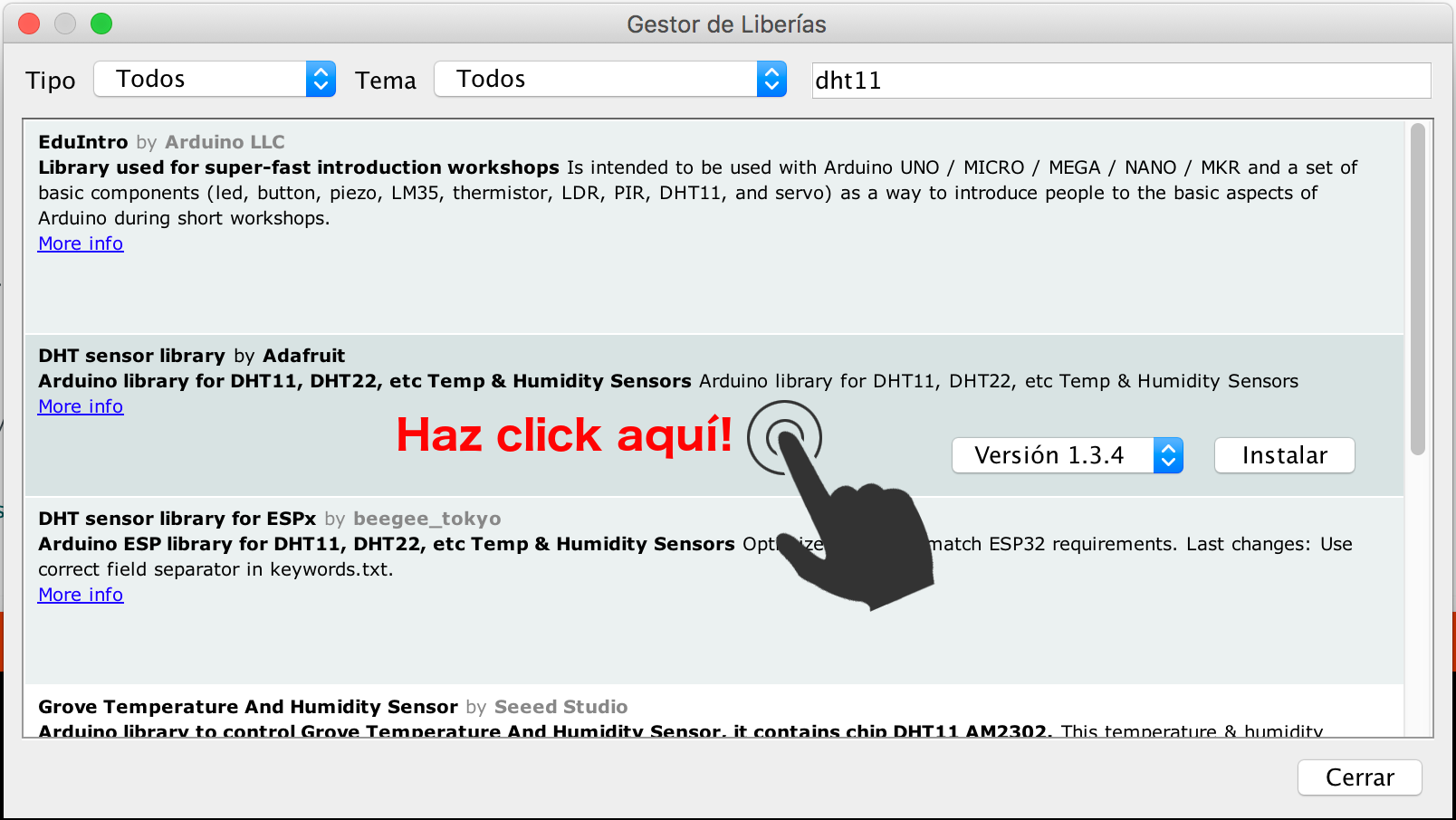Open the Tipo dropdown set to Todos
This screenshot has height=820, width=1456.
click(215, 79)
